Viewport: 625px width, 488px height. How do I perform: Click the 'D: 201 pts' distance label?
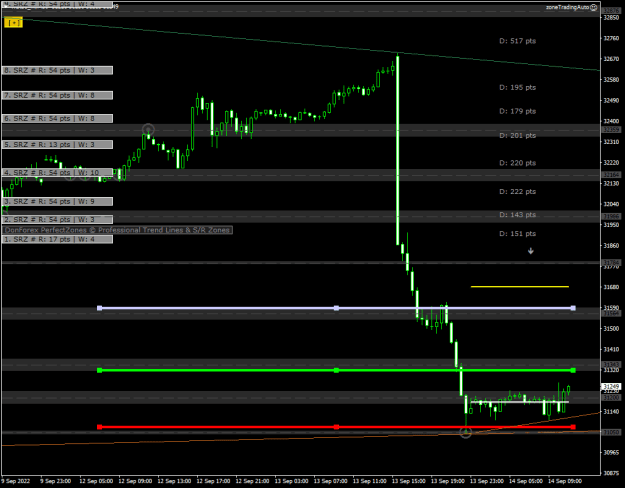click(x=517, y=136)
